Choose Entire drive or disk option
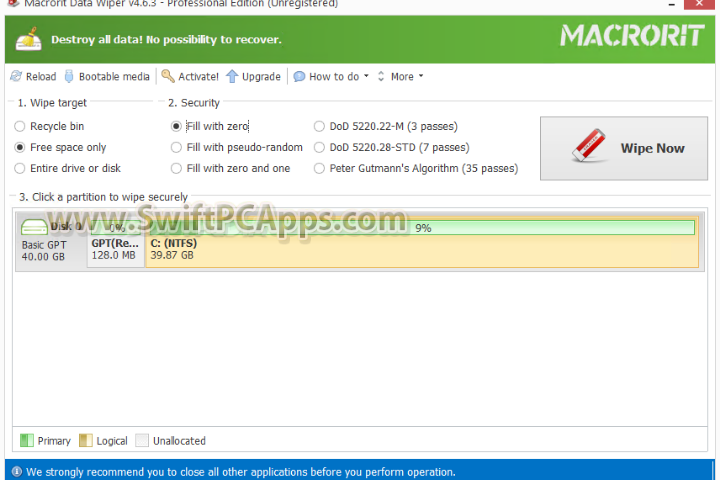 68,169
